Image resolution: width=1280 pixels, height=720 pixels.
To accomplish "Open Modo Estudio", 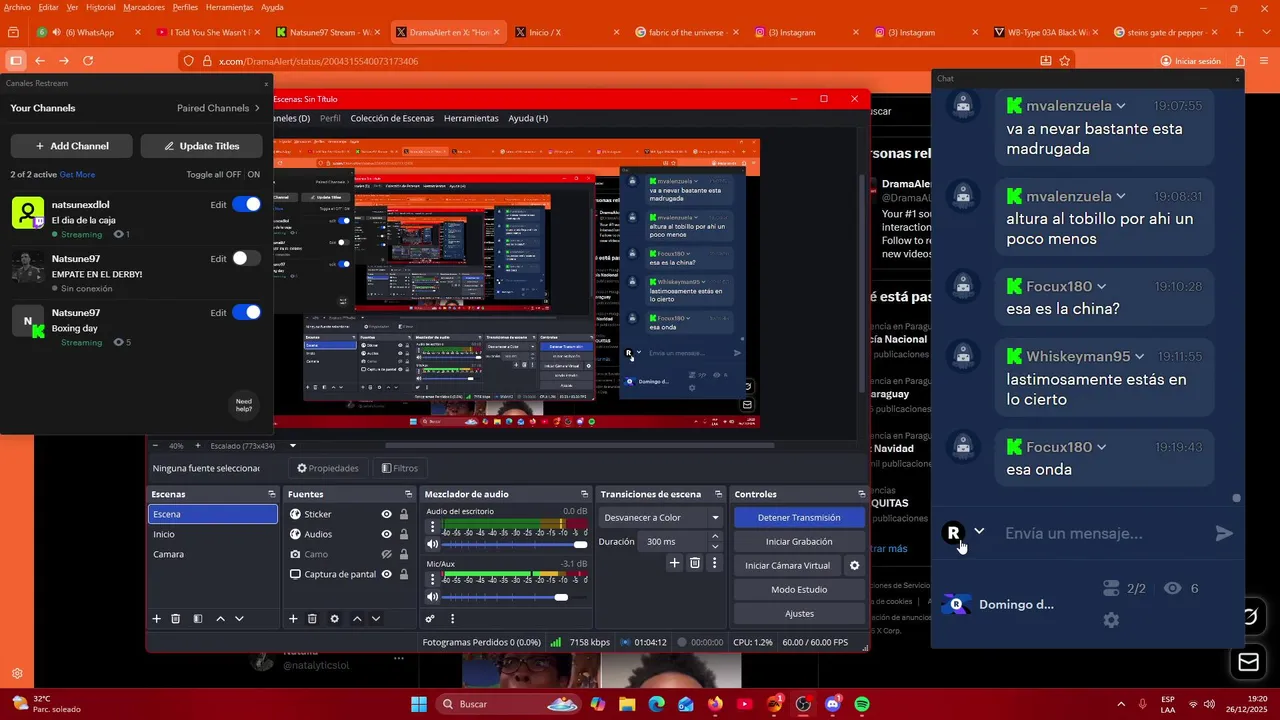I will coord(799,589).
